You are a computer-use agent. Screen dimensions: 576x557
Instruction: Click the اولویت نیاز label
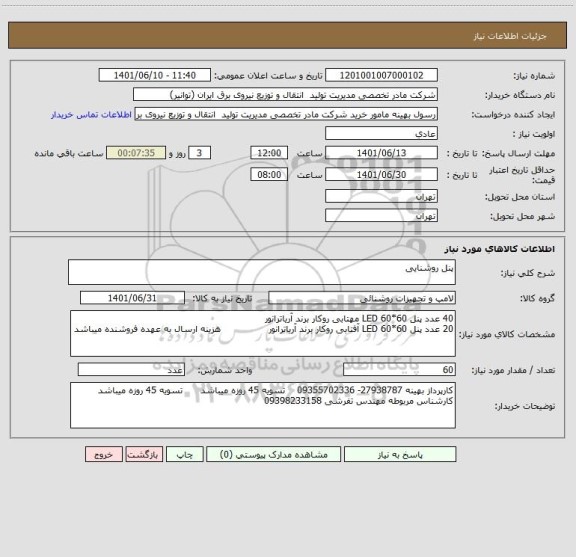[x=534, y=134]
